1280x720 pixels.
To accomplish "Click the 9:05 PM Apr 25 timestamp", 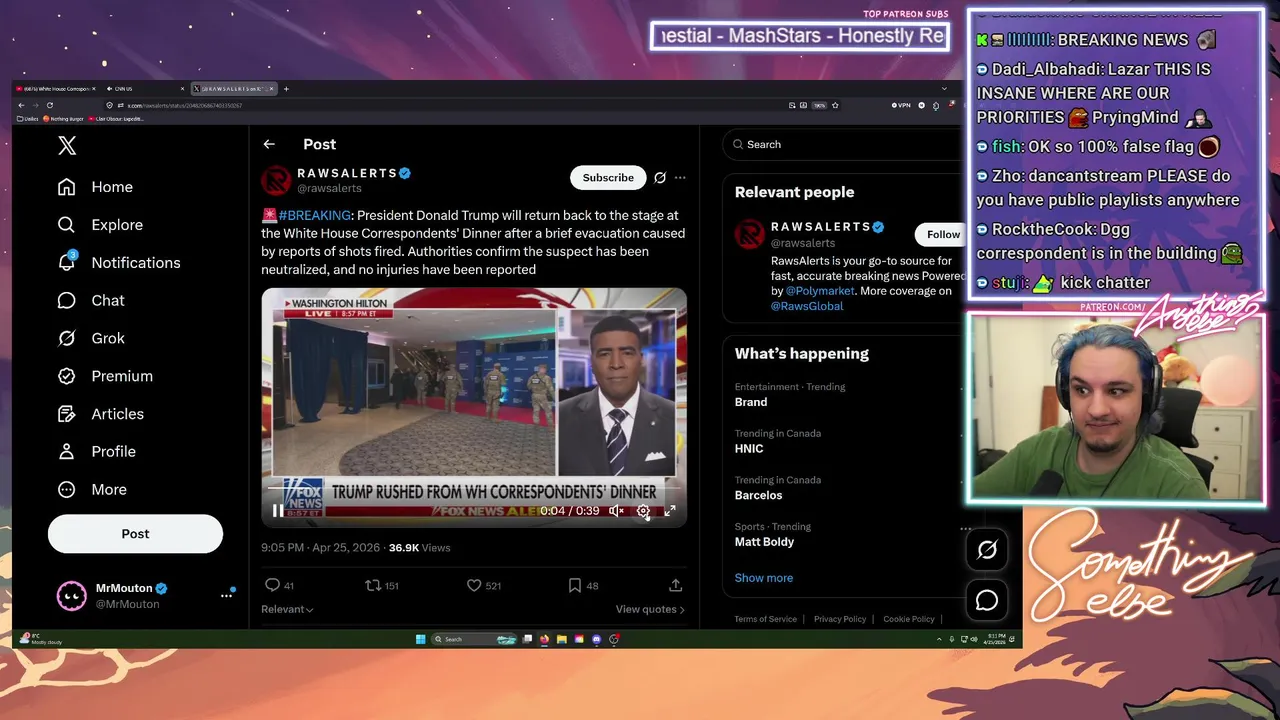I will (321, 548).
